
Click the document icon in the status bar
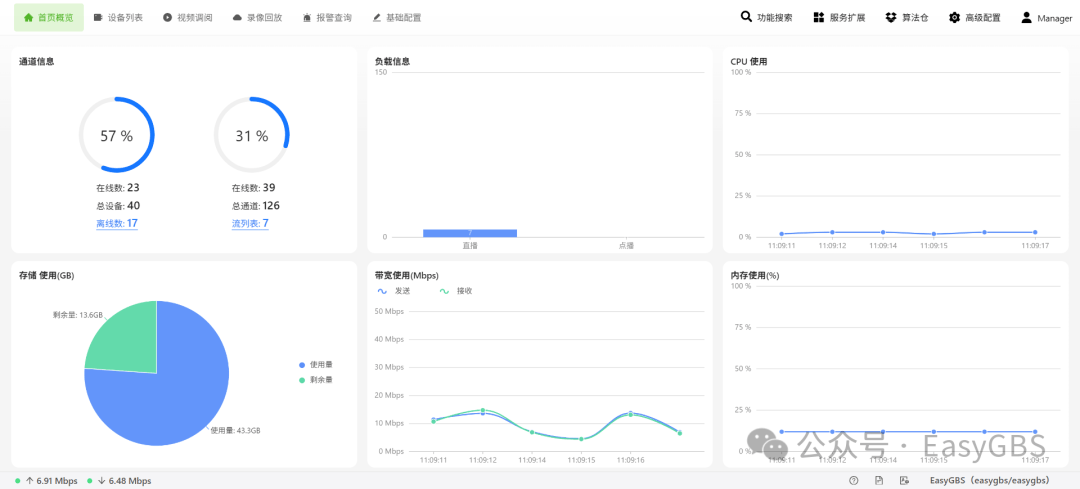tap(879, 481)
